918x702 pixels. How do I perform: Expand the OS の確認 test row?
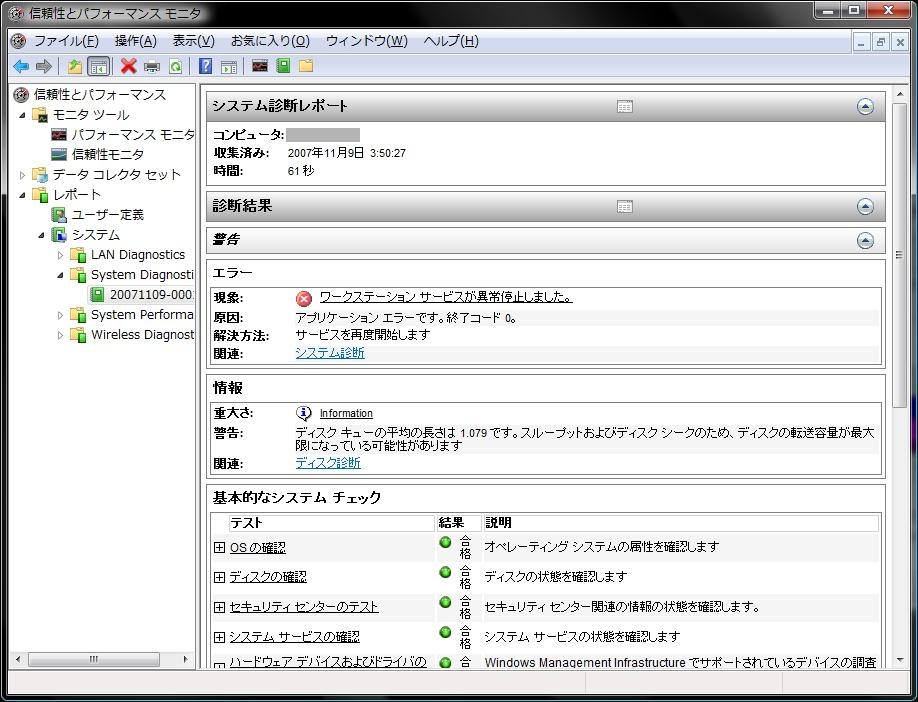[219, 547]
